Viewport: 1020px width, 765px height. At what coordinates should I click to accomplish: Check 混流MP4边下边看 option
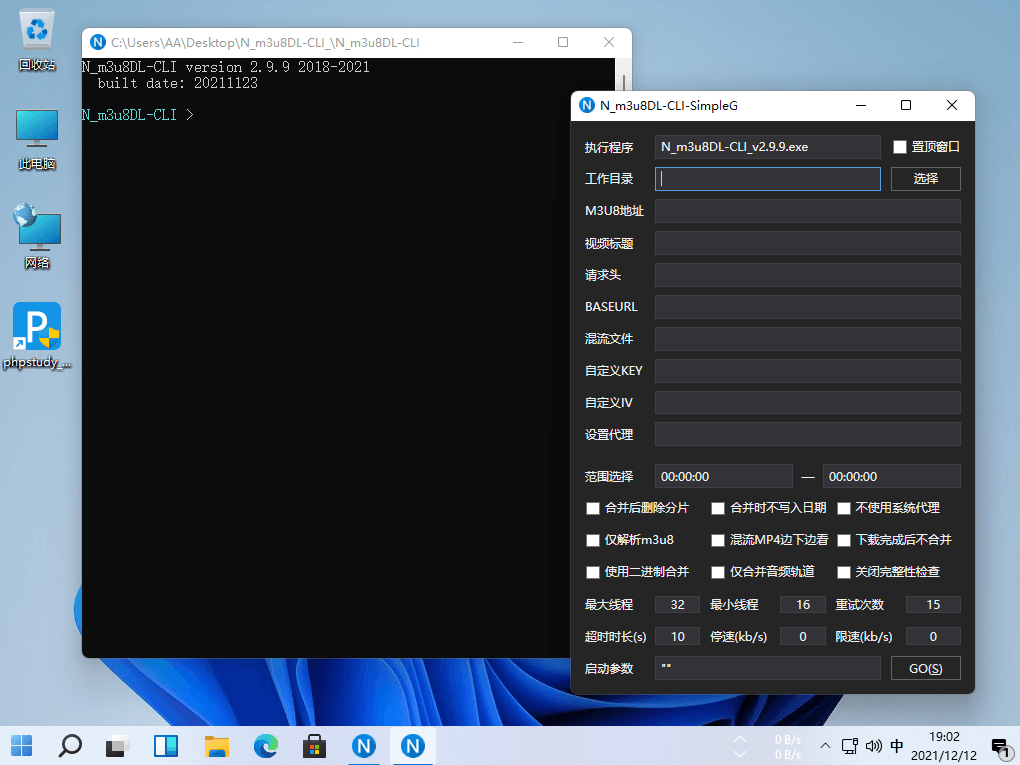coord(718,540)
